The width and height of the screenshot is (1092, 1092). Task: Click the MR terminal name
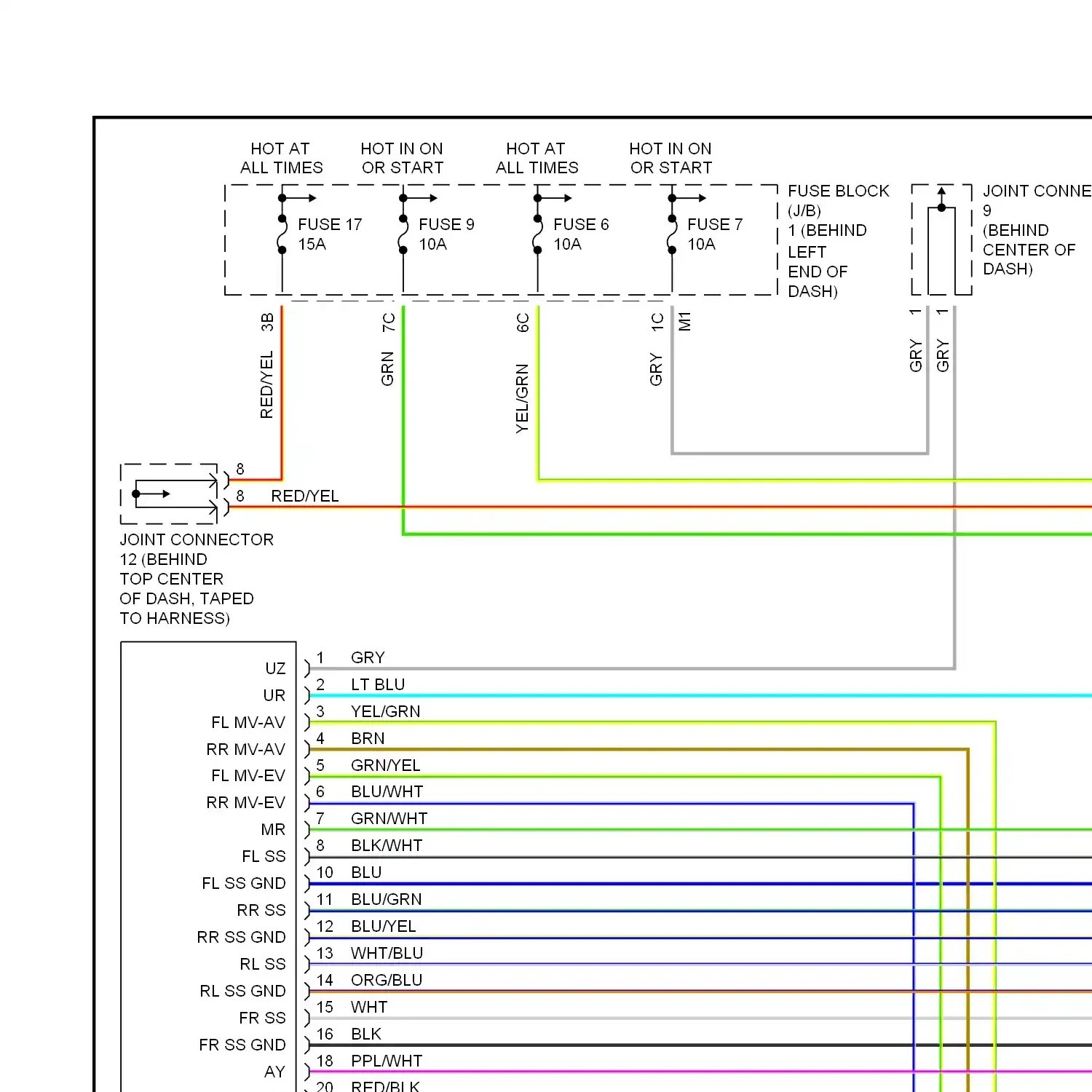273,829
